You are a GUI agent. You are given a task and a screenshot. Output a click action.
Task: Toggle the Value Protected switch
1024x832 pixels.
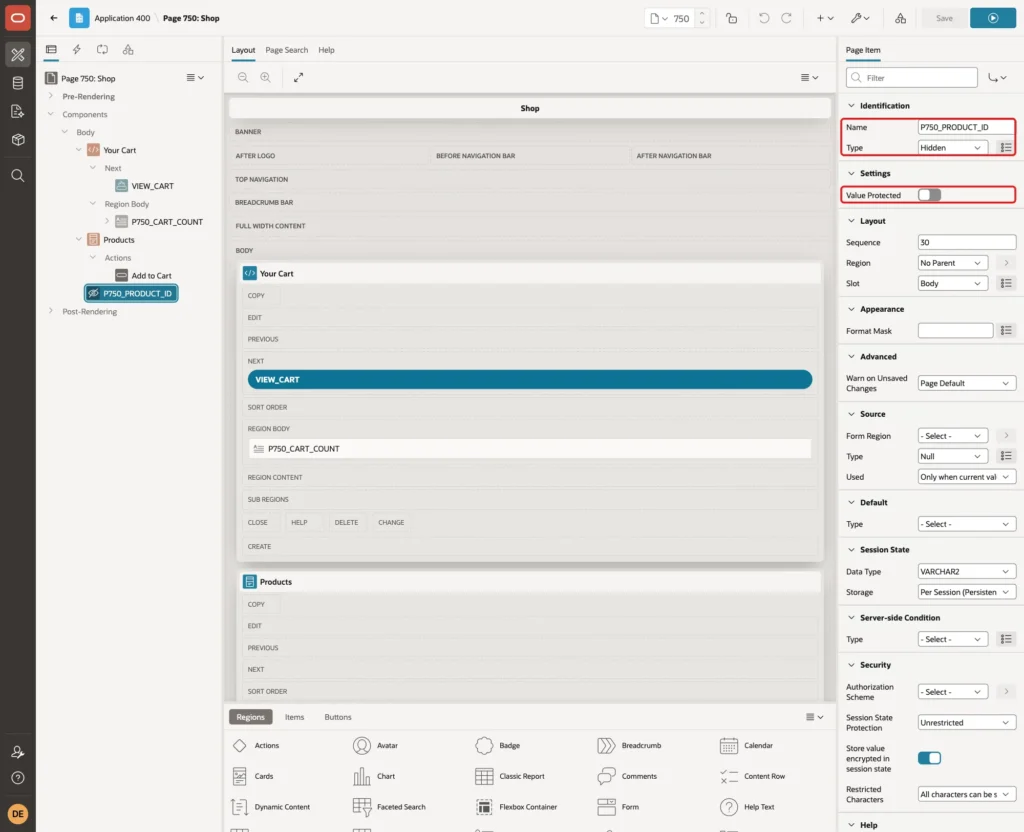tap(929, 195)
